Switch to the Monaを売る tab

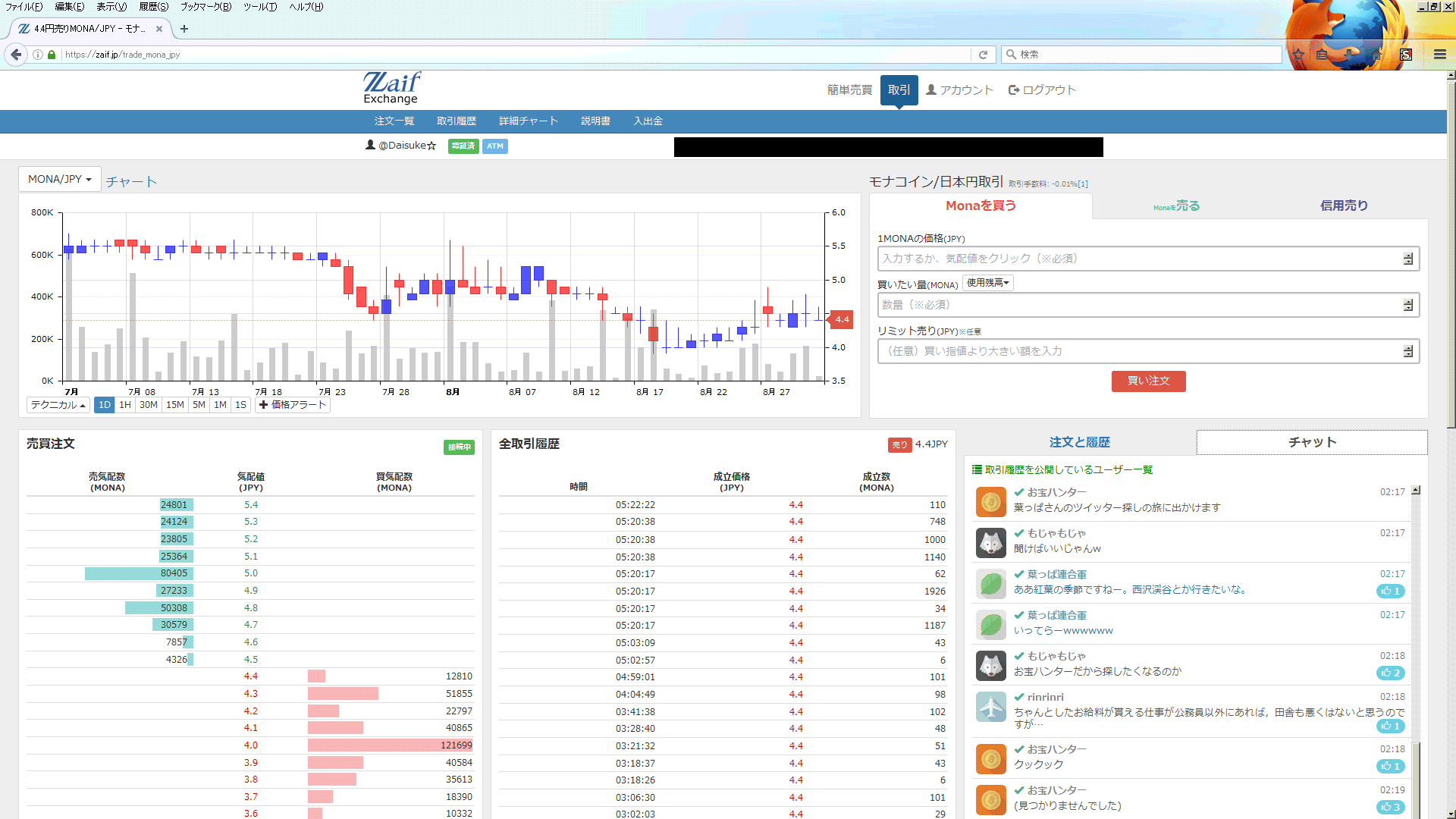tap(1177, 206)
